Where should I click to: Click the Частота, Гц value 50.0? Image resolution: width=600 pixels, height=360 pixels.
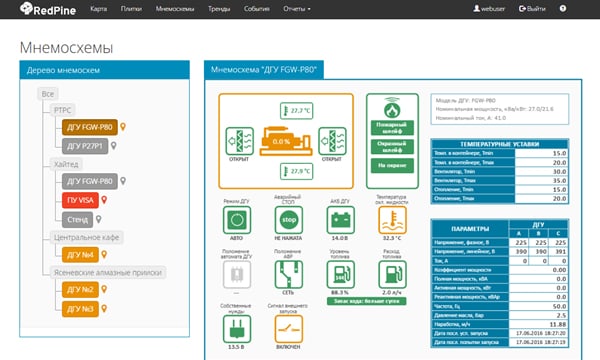pos(538,306)
